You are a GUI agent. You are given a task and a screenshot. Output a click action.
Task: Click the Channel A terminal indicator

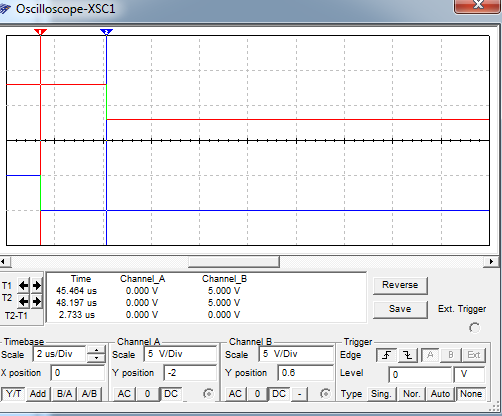tap(208, 394)
